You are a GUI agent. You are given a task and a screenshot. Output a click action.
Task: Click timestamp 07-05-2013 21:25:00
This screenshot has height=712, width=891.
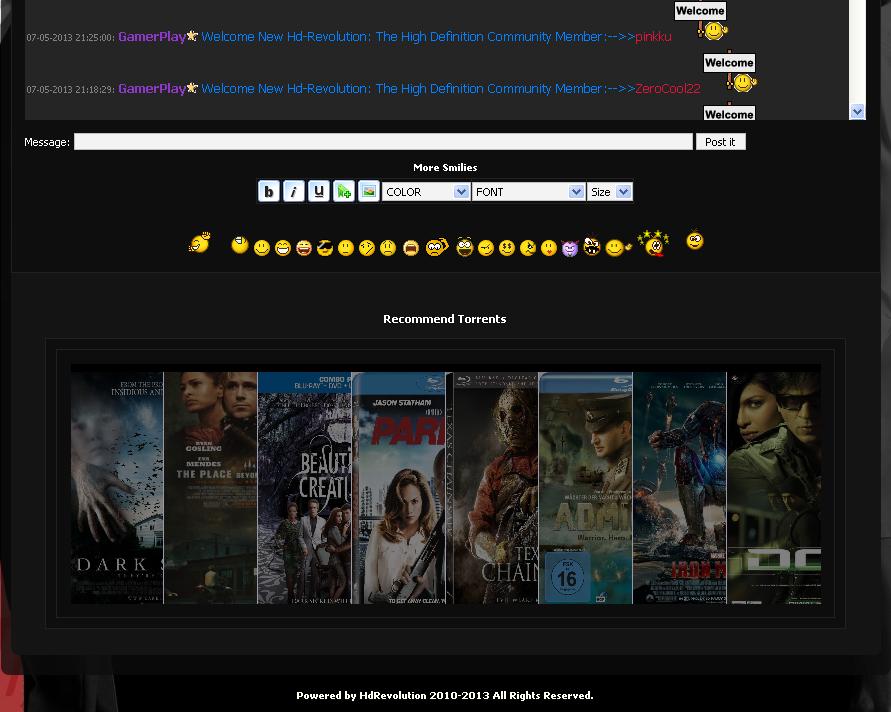pos(71,38)
